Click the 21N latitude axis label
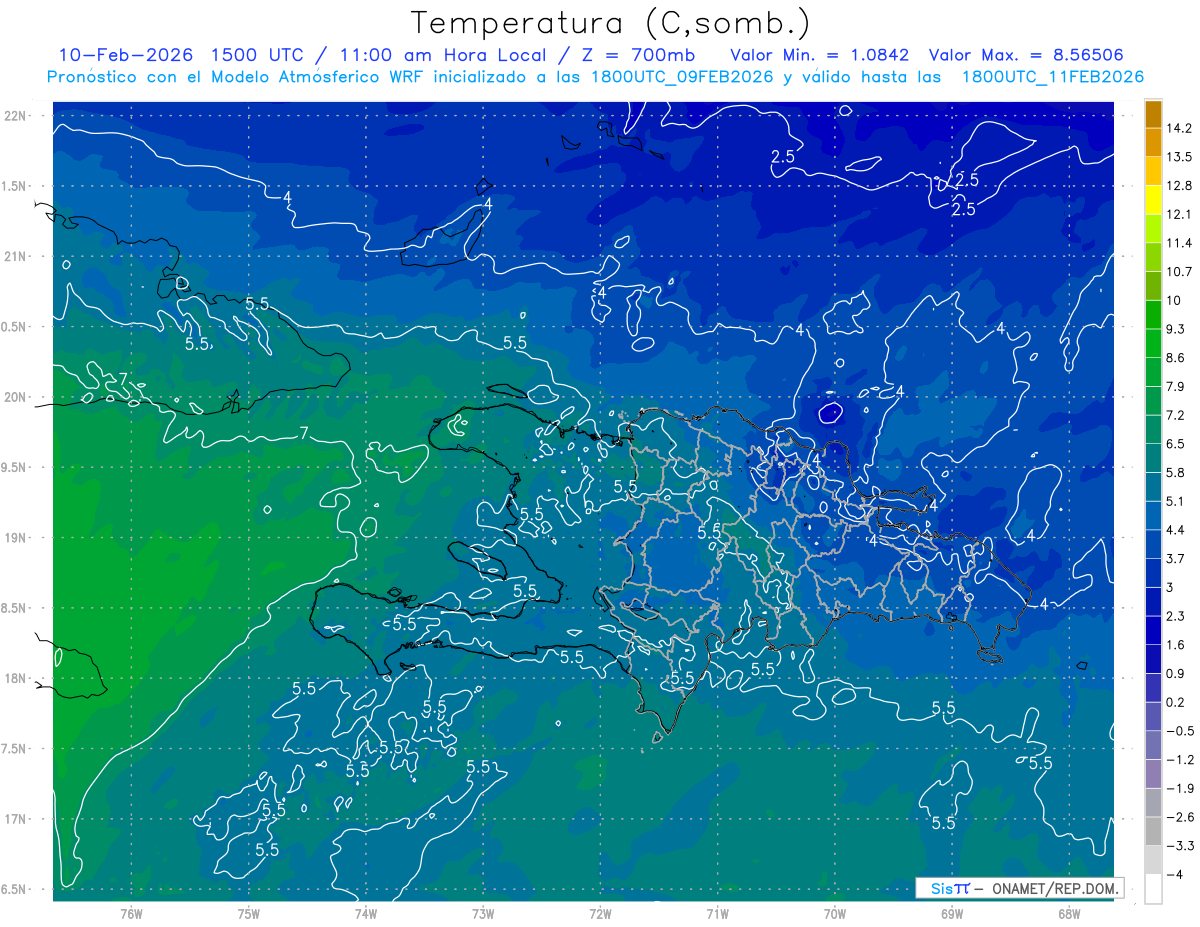The width and height of the screenshot is (1200, 927). [x=16, y=256]
